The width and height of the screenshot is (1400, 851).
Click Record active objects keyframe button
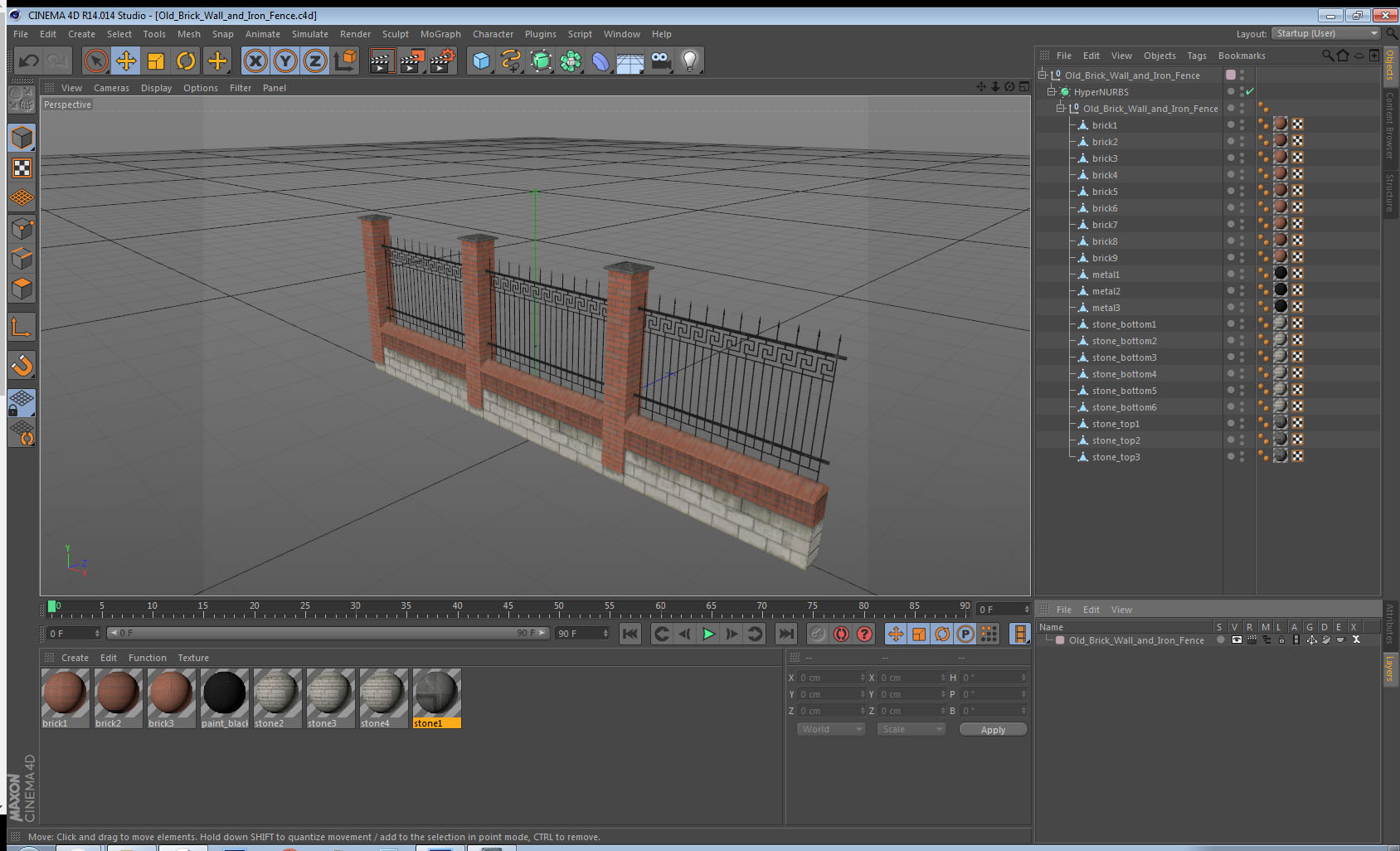click(818, 634)
